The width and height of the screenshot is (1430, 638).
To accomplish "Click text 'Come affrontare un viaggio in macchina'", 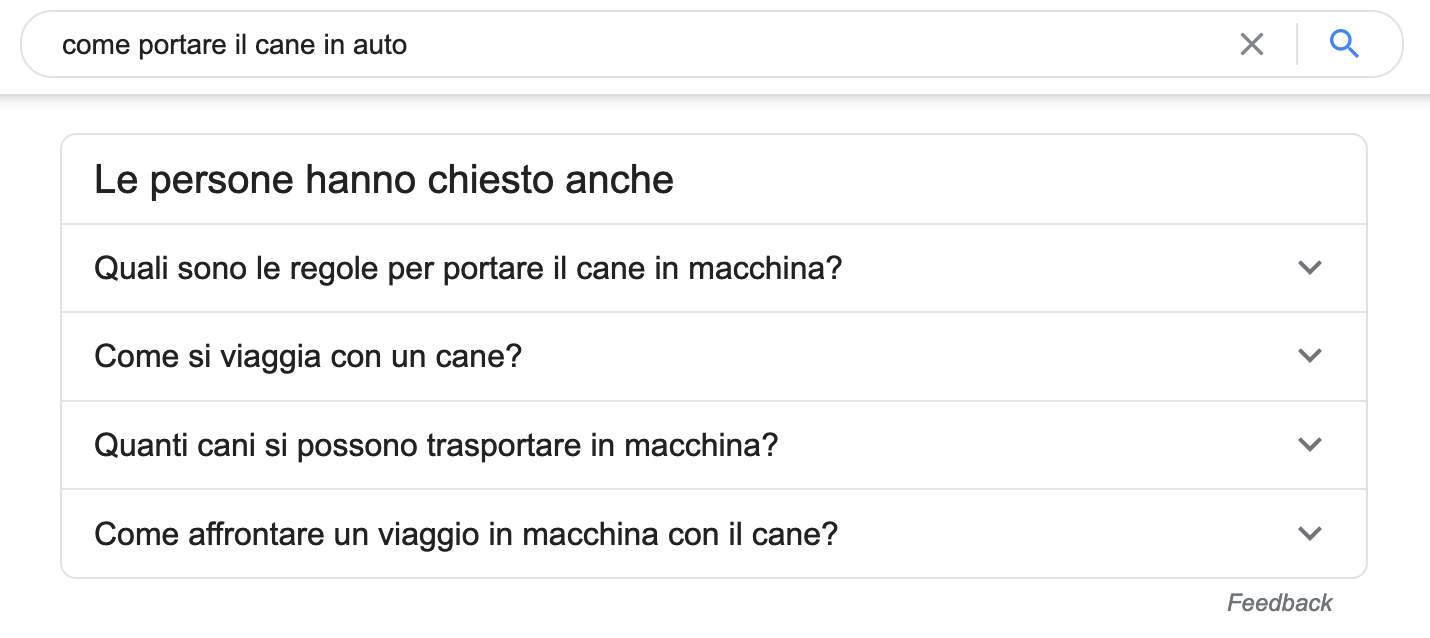I will [x=465, y=533].
